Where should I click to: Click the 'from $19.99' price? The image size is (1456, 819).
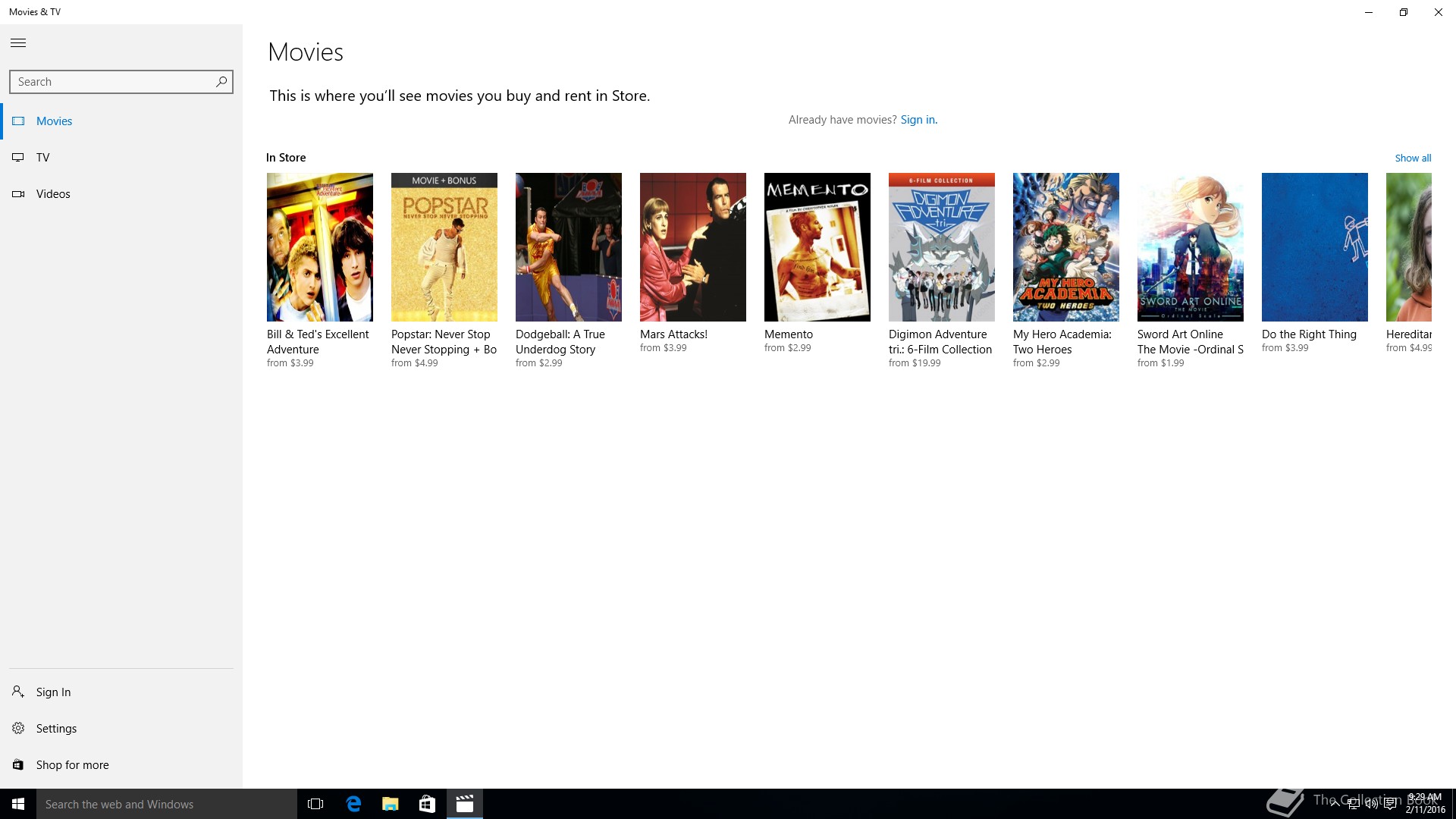pos(915,363)
